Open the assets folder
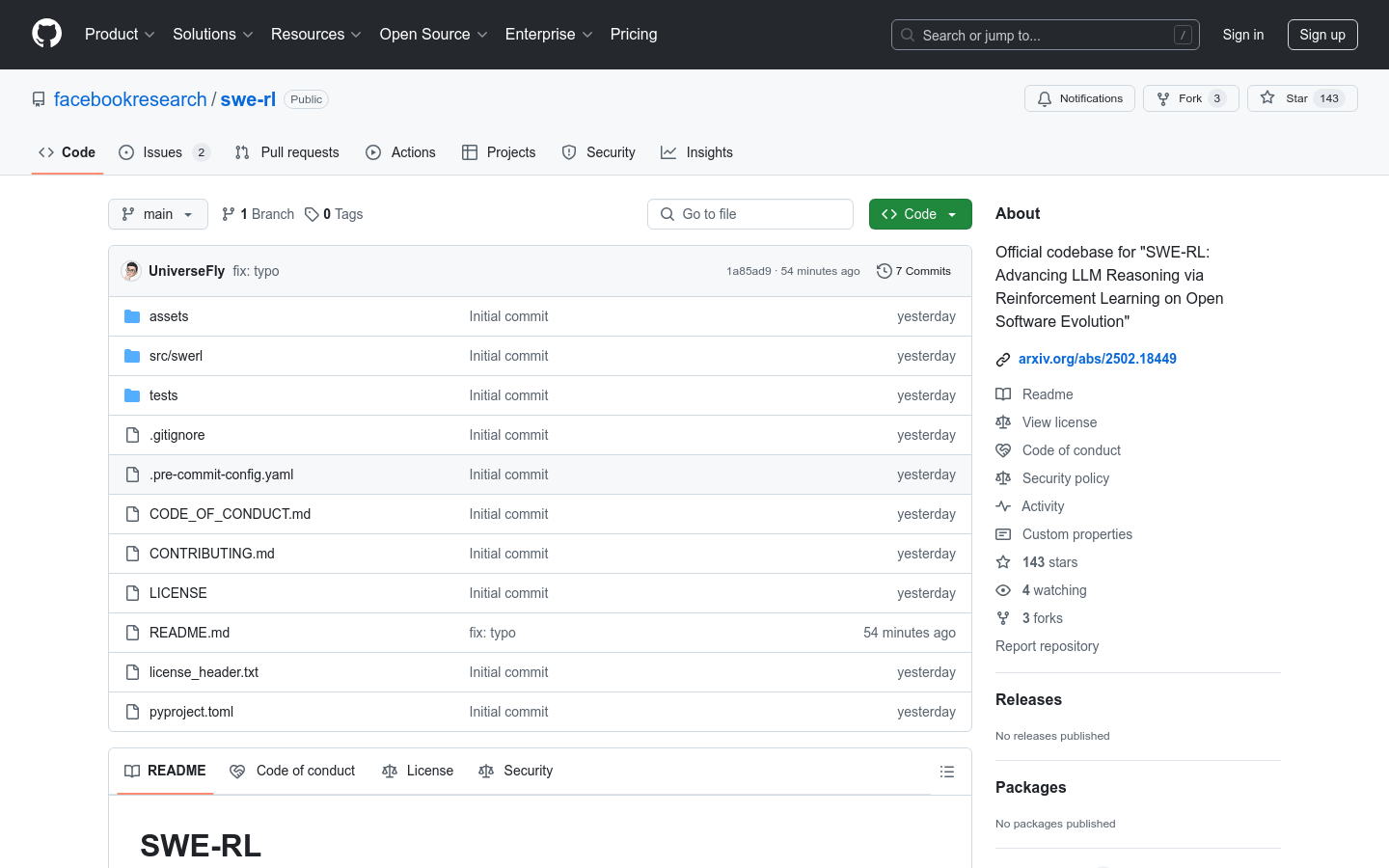The height and width of the screenshot is (868, 1389). click(x=169, y=316)
